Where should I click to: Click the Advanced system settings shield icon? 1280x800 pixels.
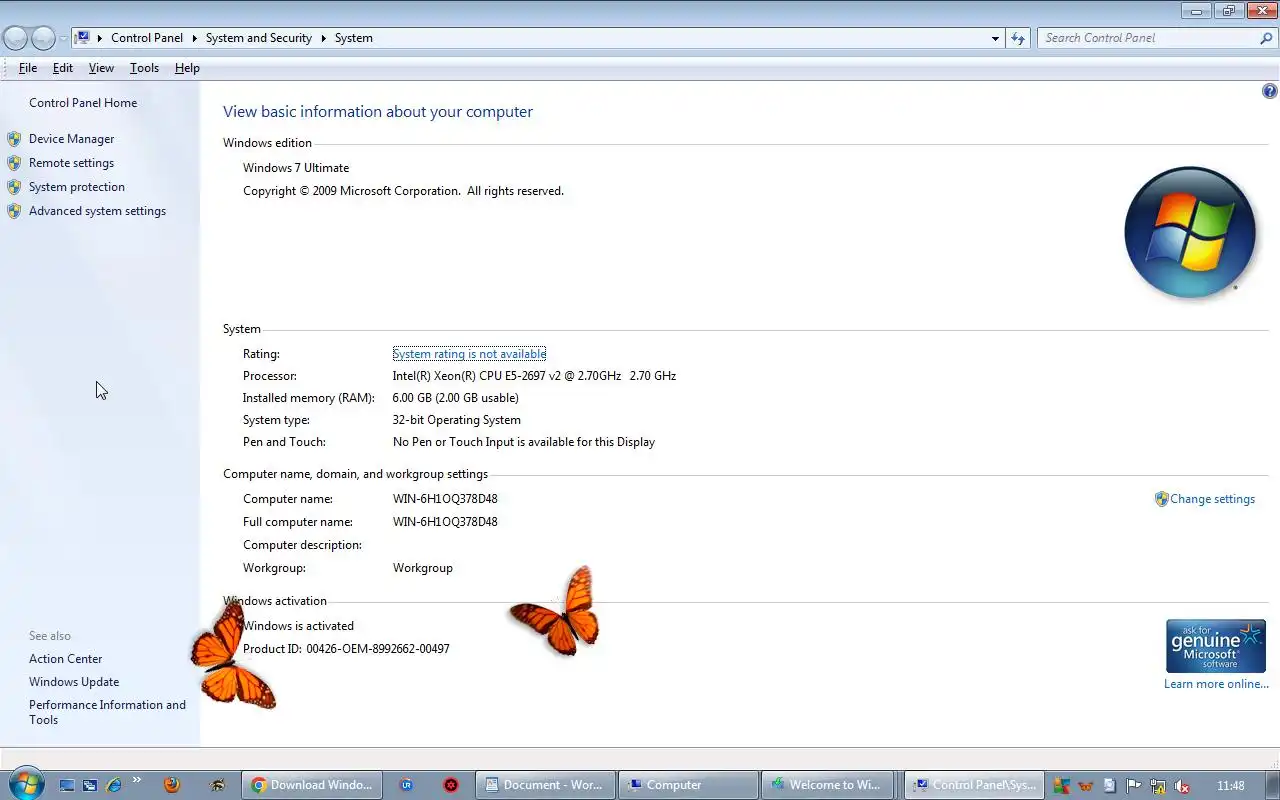coord(14,211)
